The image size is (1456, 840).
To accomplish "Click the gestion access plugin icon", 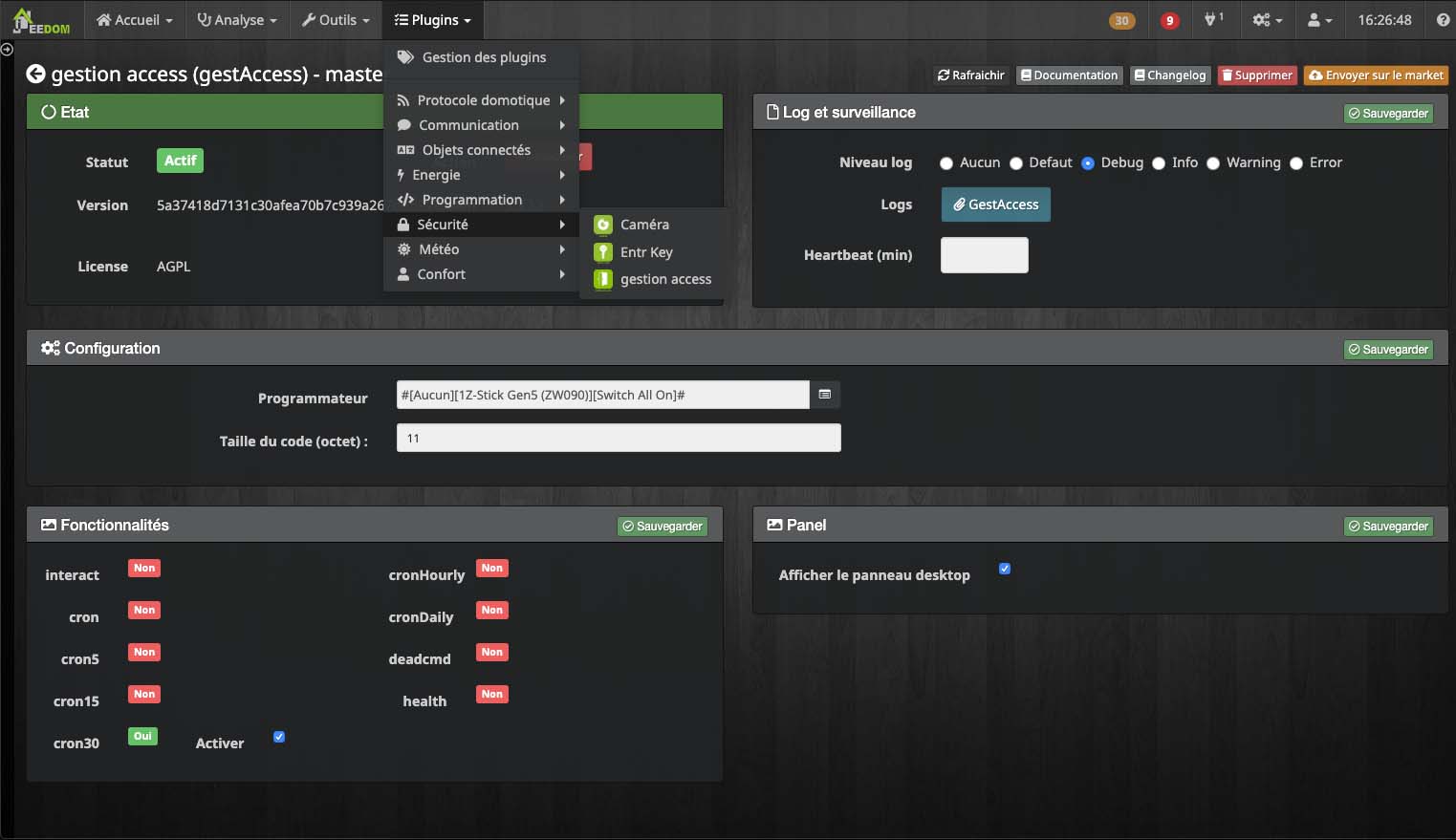I will click(x=603, y=279).
